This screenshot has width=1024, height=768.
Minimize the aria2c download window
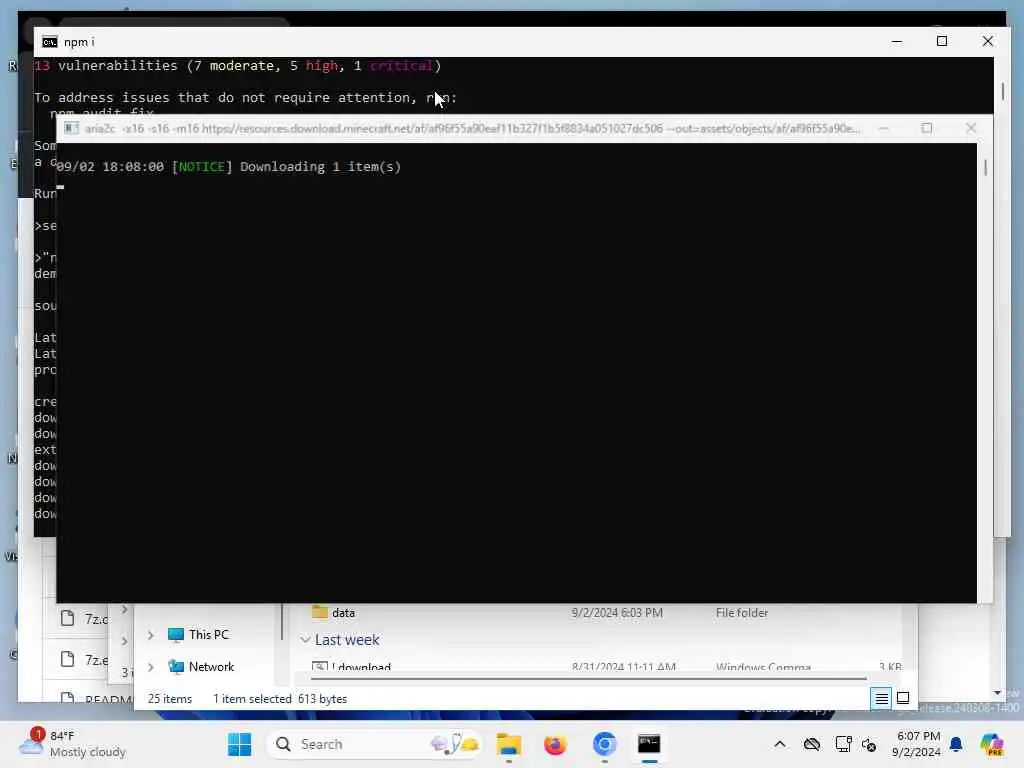884,128
